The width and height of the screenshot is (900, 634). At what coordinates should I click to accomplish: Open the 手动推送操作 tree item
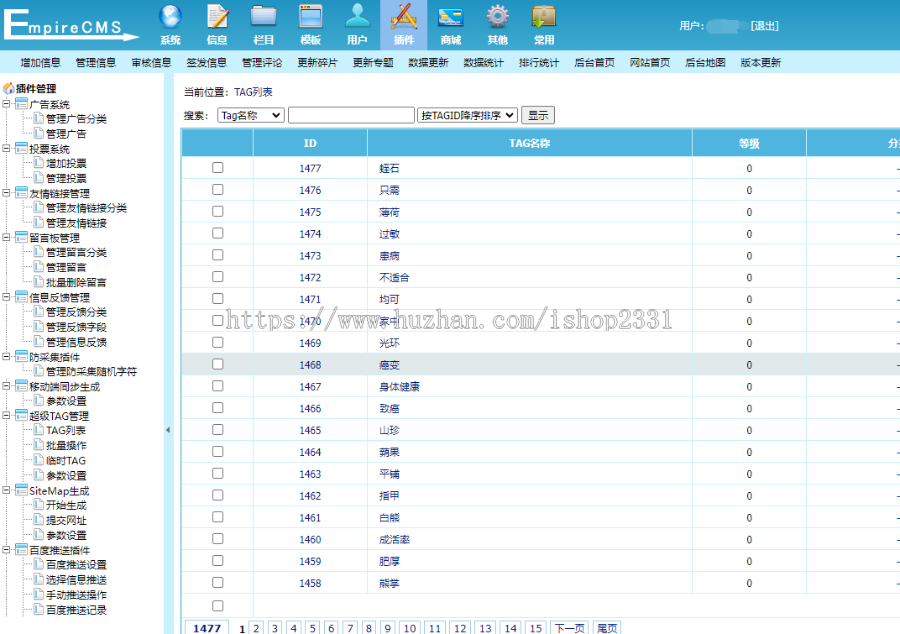click(x=76, y=594)
